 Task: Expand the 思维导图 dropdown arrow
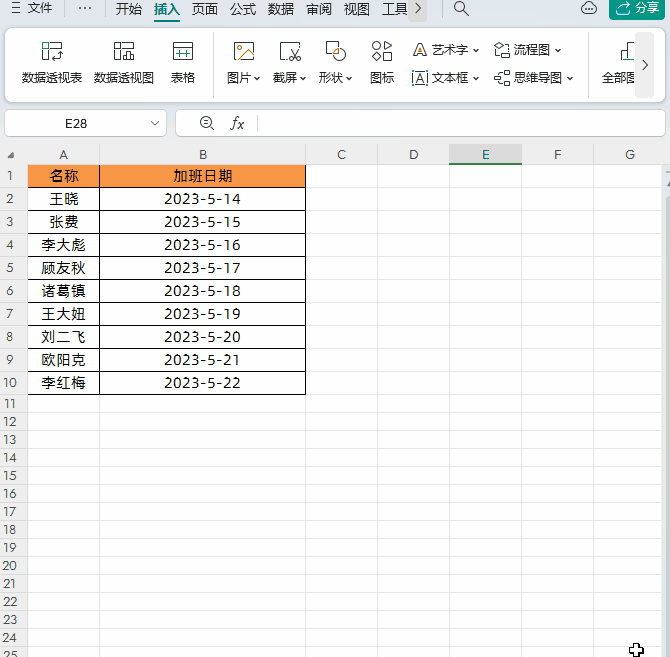(570, 79)
